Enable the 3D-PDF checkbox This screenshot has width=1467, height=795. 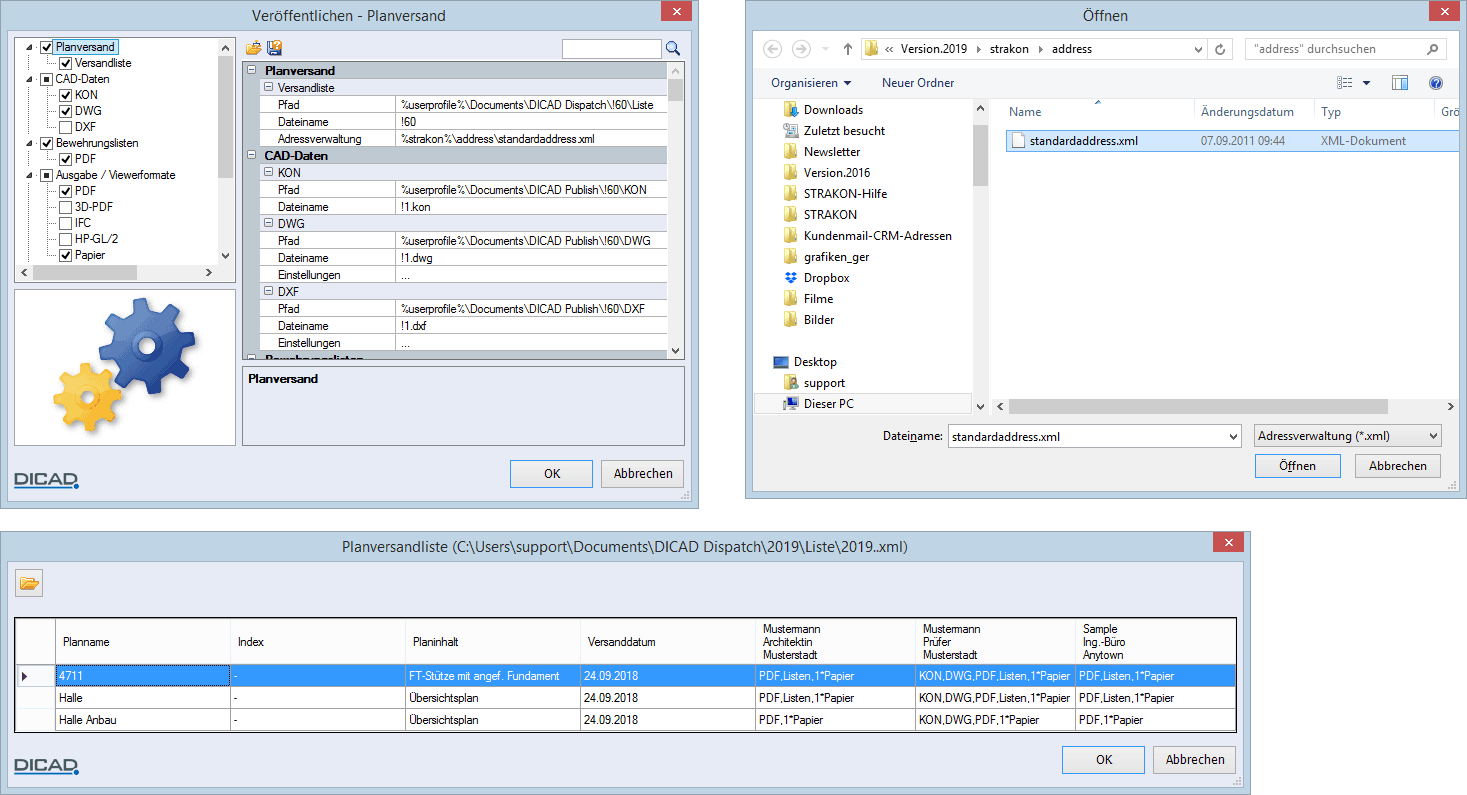tap(66, 207)
